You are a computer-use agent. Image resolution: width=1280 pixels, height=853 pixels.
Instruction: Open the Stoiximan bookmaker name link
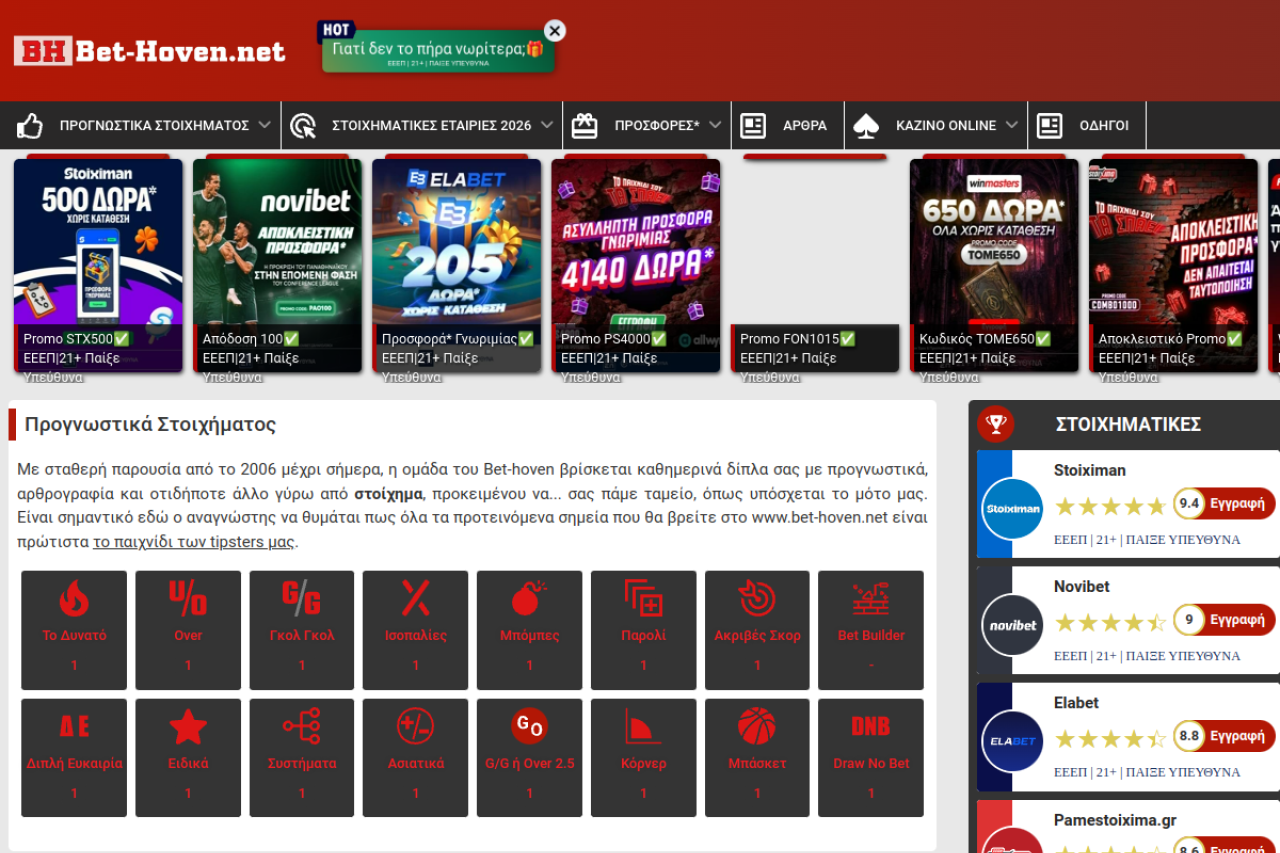click(1090, 470)
